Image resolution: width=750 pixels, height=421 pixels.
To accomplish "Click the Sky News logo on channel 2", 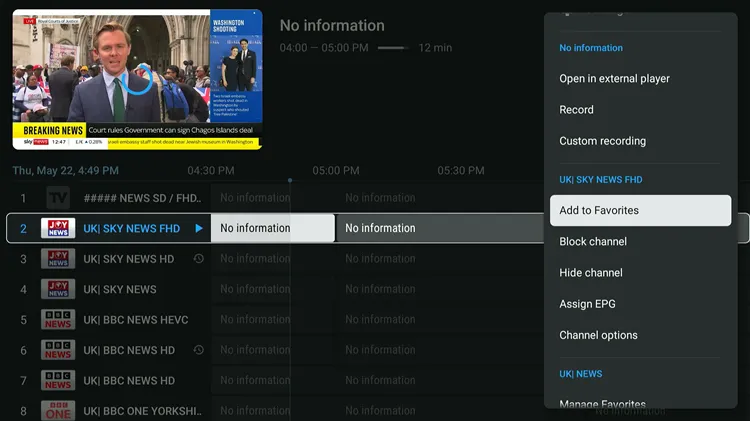I will pyautogui.click(x=58, y=228).
